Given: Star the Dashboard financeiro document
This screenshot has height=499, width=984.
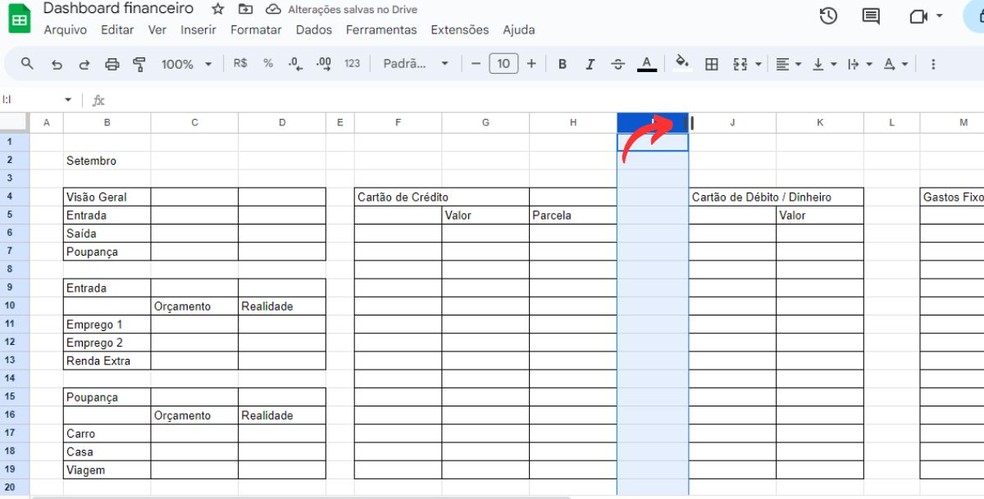Looking at the screenshot, I should point(218,9).
